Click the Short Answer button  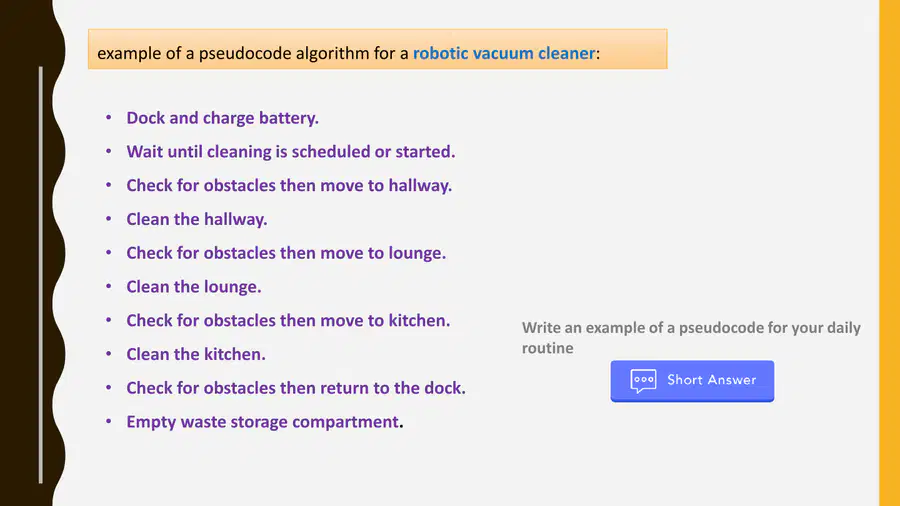pos(692,380)
